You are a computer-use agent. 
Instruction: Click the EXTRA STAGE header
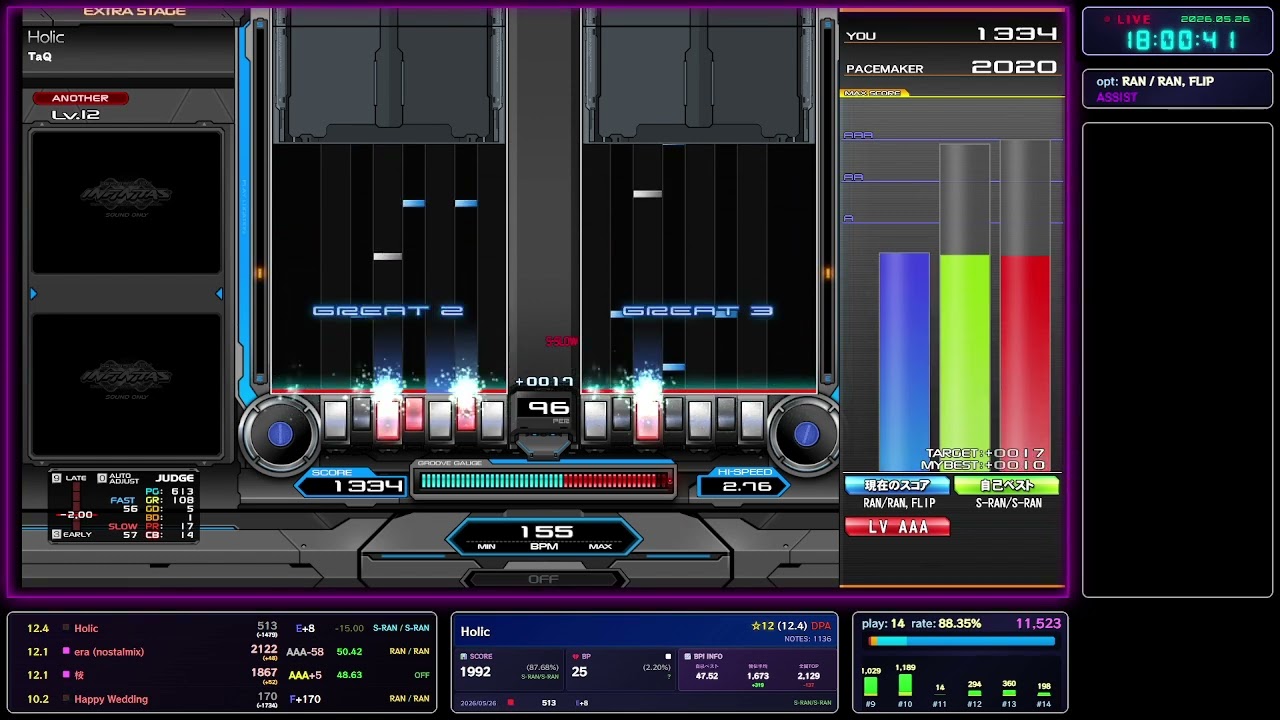click(x=134, y=11)
